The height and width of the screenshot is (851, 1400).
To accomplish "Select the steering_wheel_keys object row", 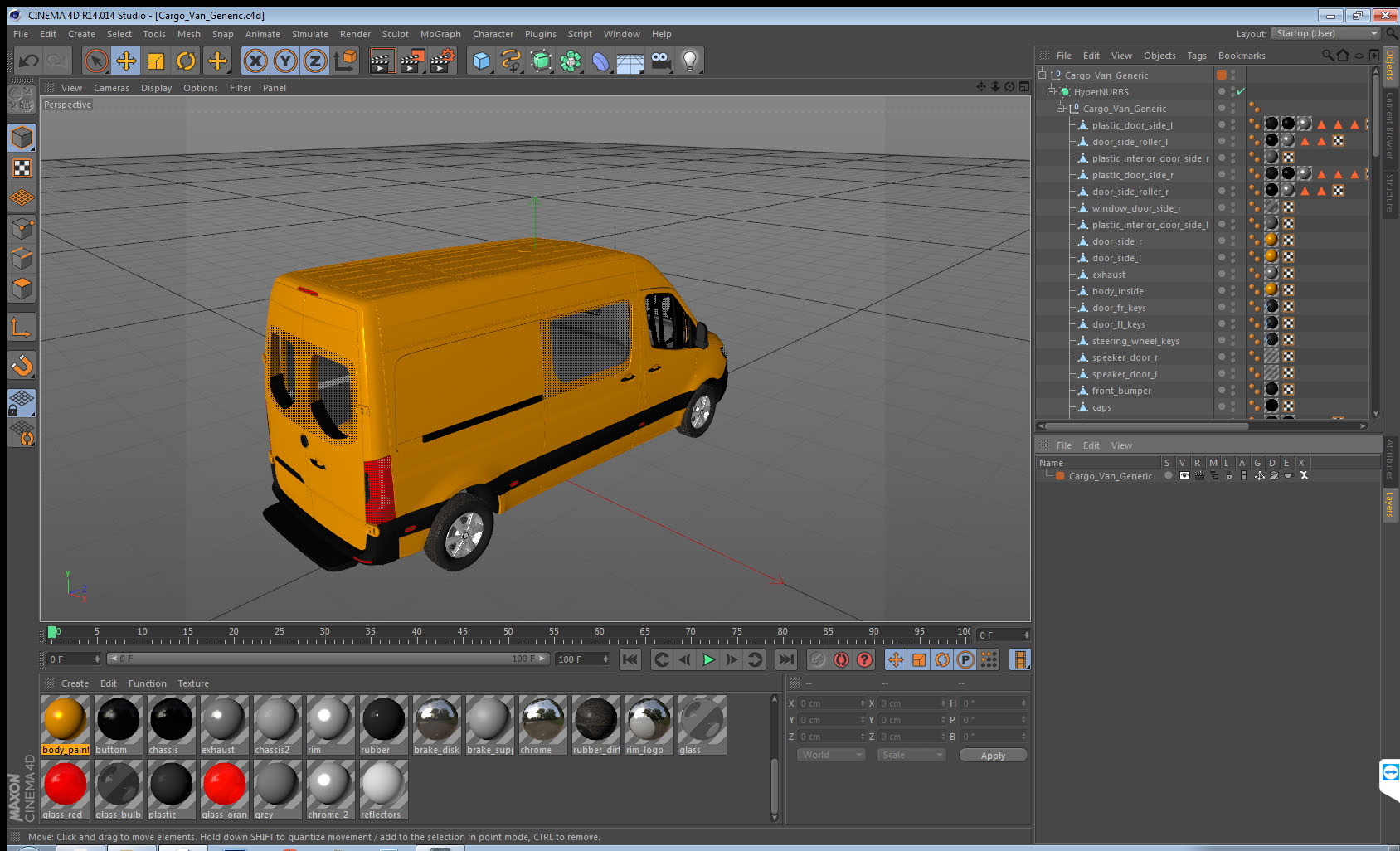I will tap(1135, 341).
